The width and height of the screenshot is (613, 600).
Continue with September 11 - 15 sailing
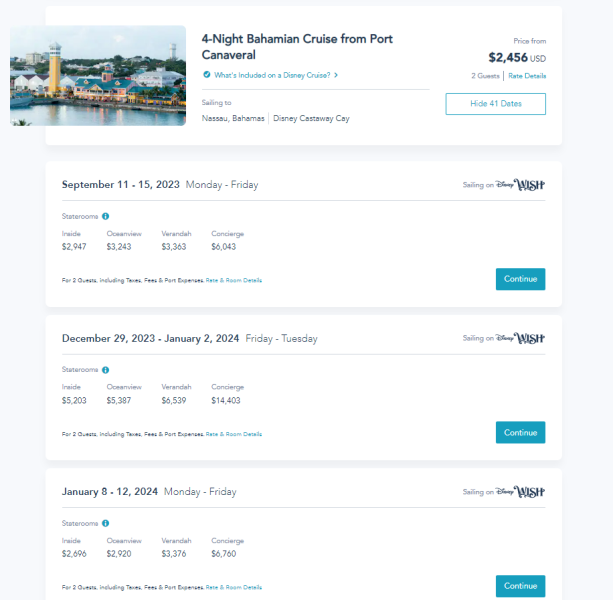click(x=520, y=279)
